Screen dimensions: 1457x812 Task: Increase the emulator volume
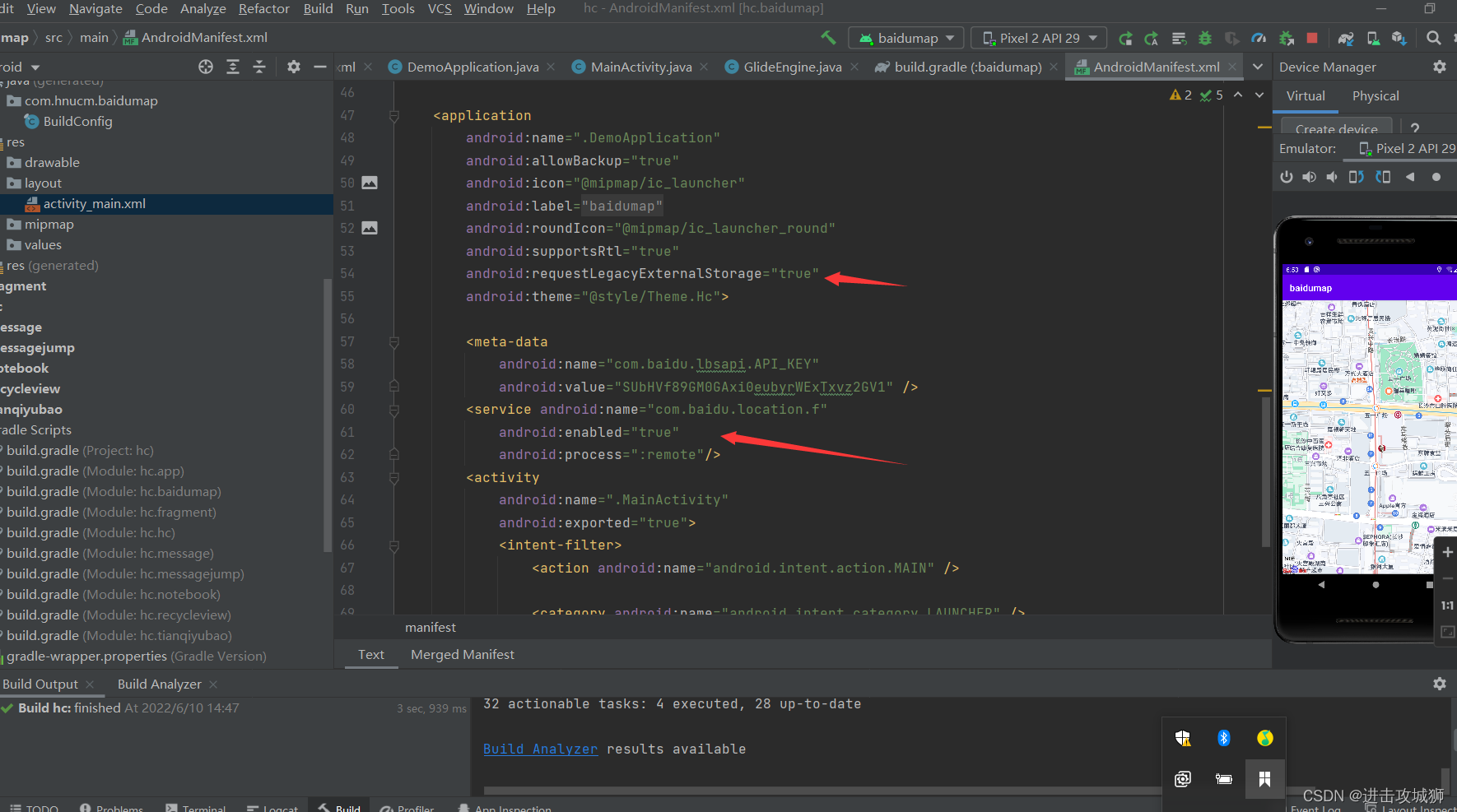[x=1309, y=176]
